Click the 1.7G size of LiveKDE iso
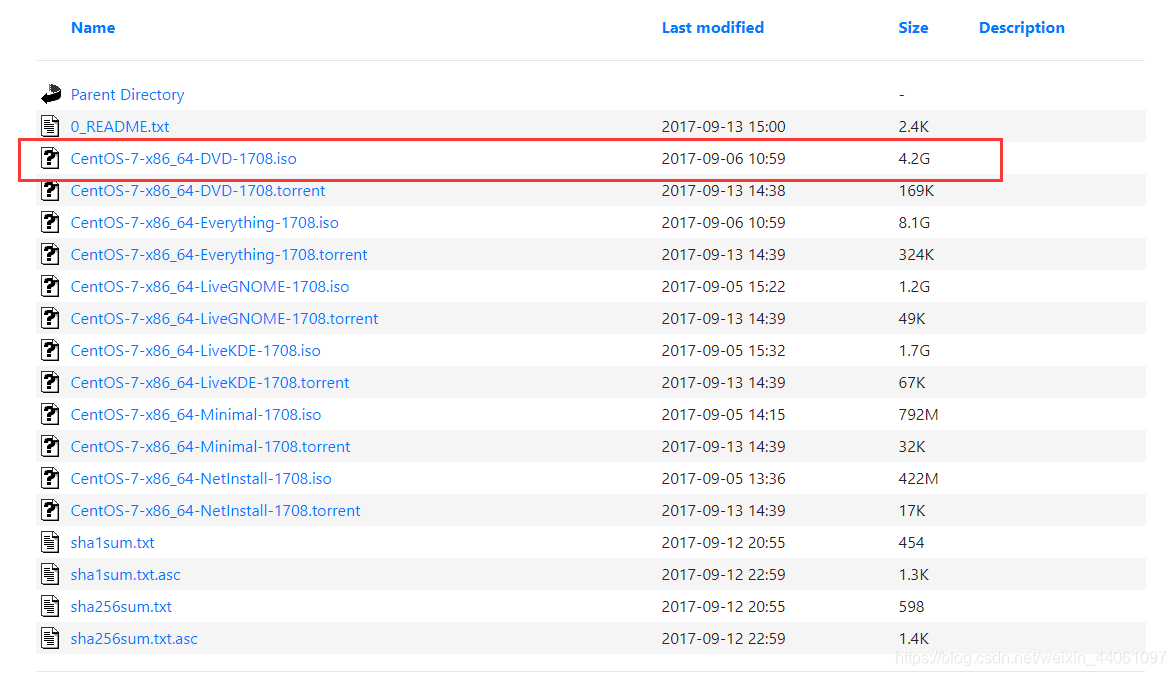The width and height of the screenshot is (1176, 676). tap(914, 350)
